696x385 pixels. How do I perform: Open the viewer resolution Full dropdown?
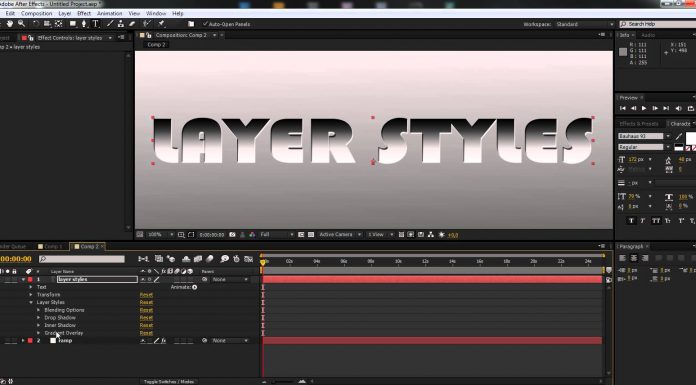[277, 234]
